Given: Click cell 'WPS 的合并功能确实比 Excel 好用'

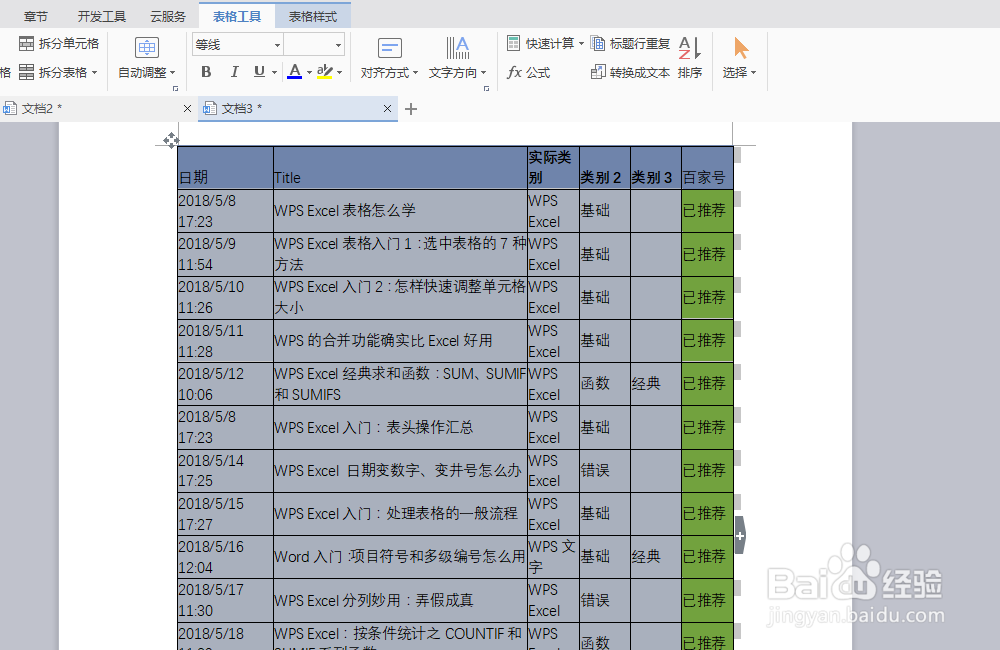Looking at the screenshot, I should (x=401, y=341).
